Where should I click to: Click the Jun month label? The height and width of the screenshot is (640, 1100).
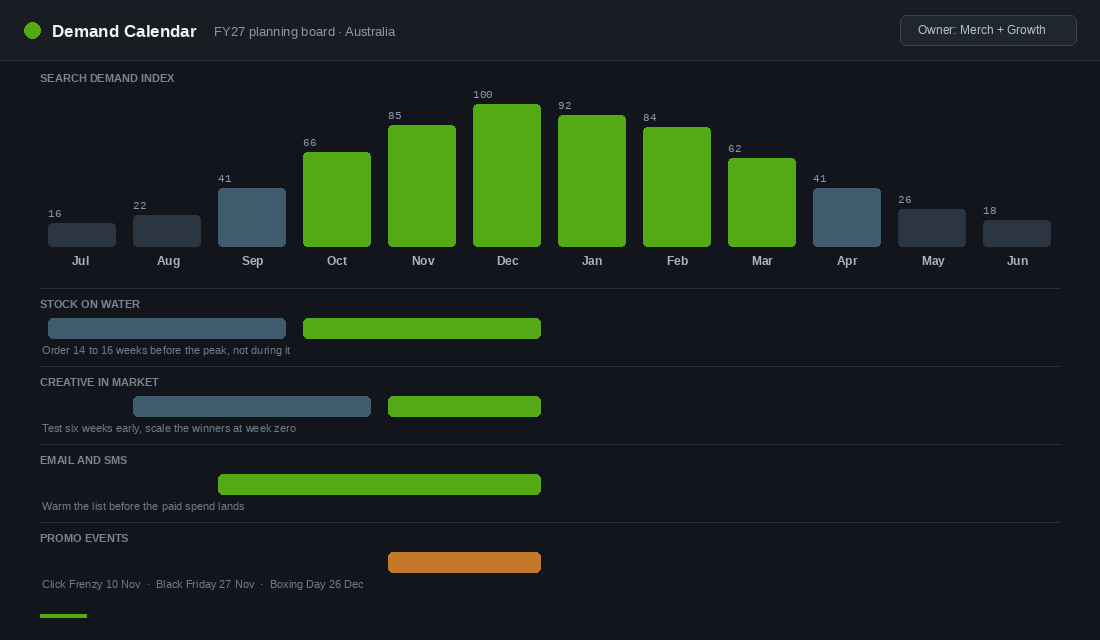click(x=1017, y=260)
